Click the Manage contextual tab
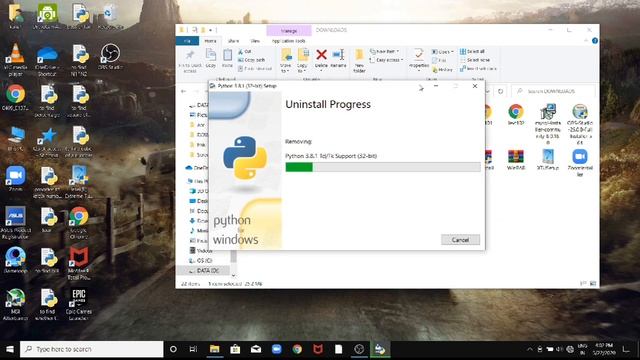Viewport: 640px width, 360px height. pyautogui.click(x=289, y=31)
